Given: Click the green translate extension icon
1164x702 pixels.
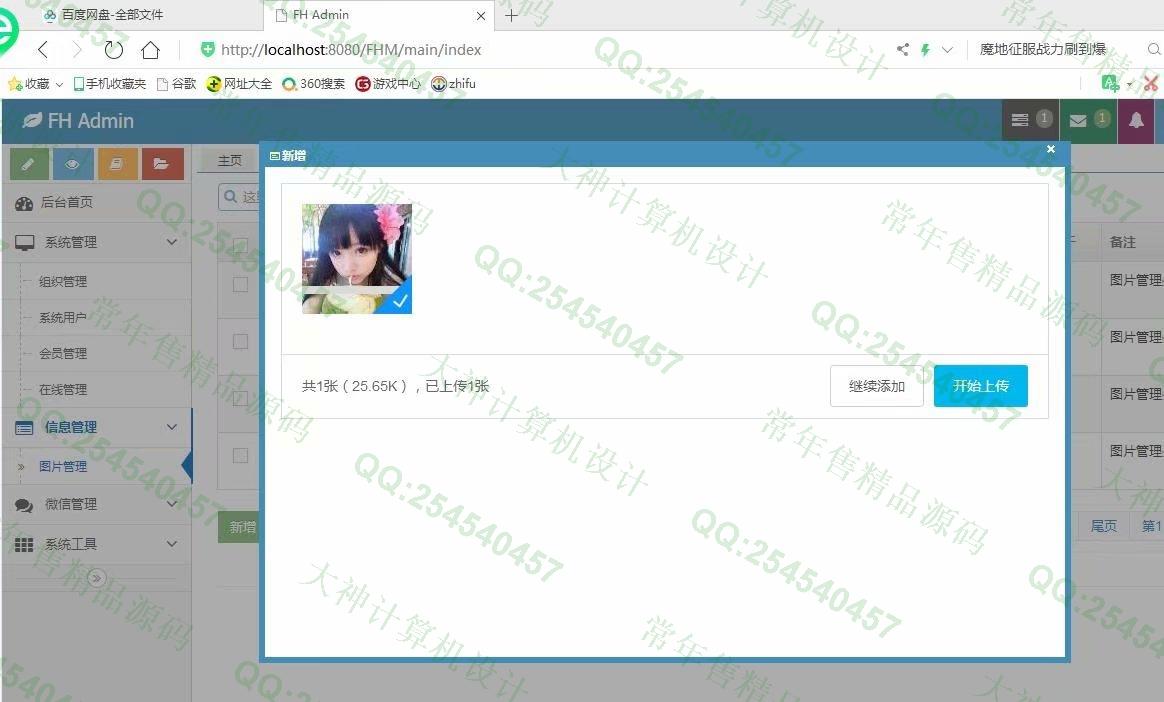Looking at the screenshot, I should click(1111, 83).
